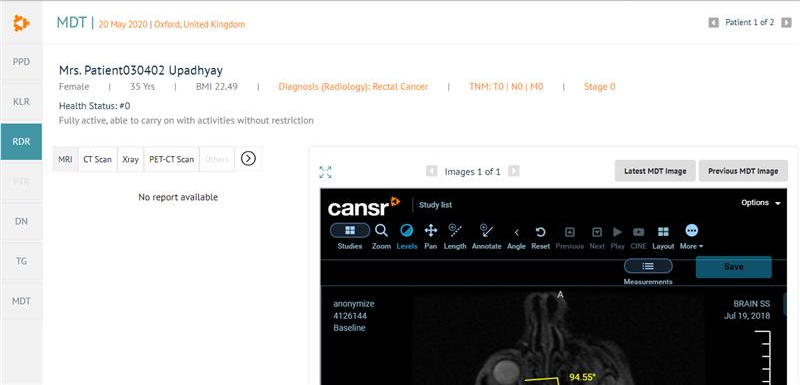Open the KLR sidebar section

(21, 102)
